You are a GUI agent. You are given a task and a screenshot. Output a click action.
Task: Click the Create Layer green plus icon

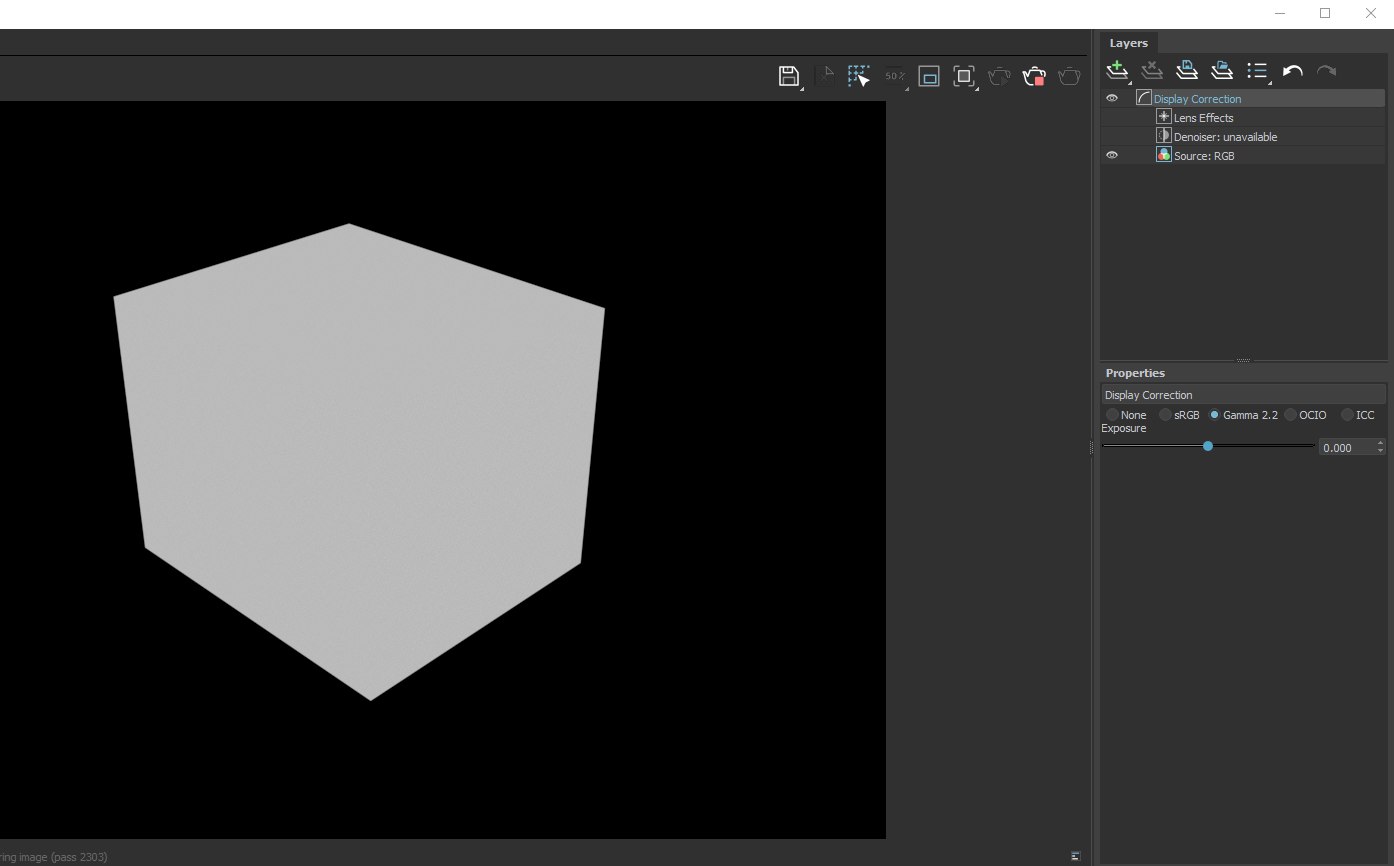tap(1117, 70)
